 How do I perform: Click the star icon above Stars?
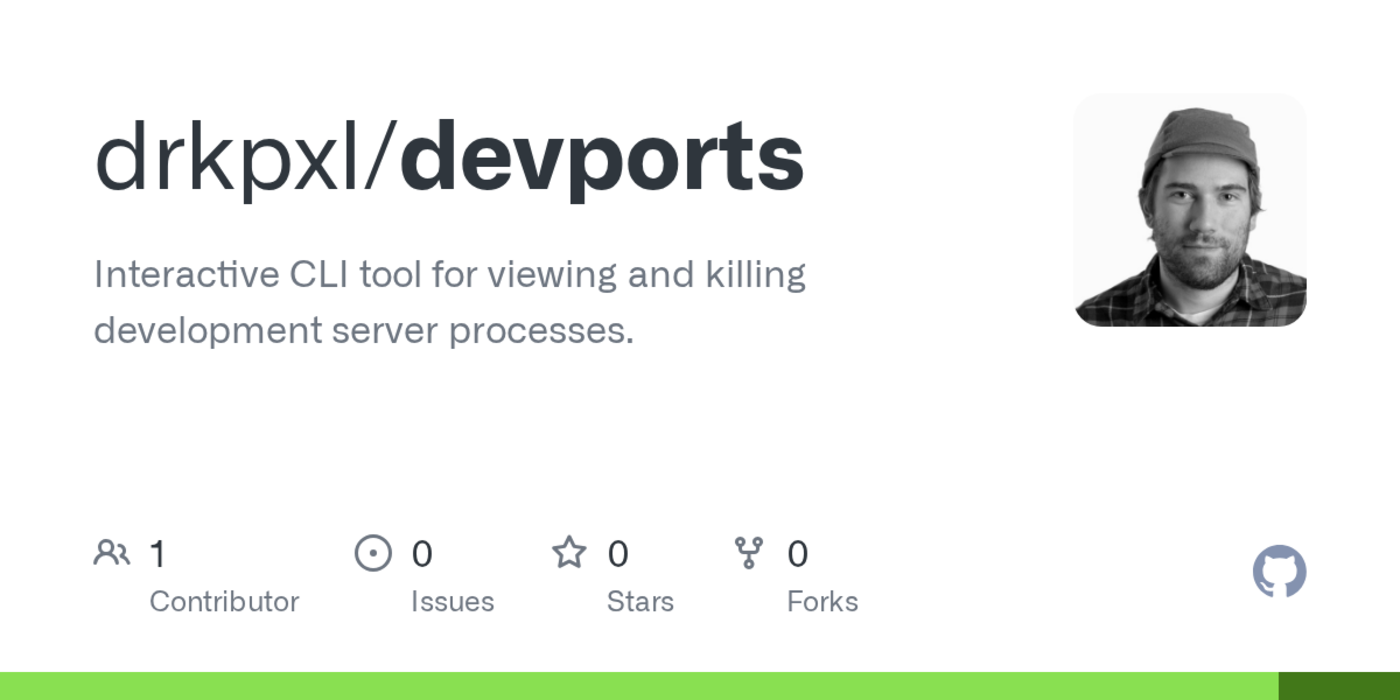(x=569, y=552)
